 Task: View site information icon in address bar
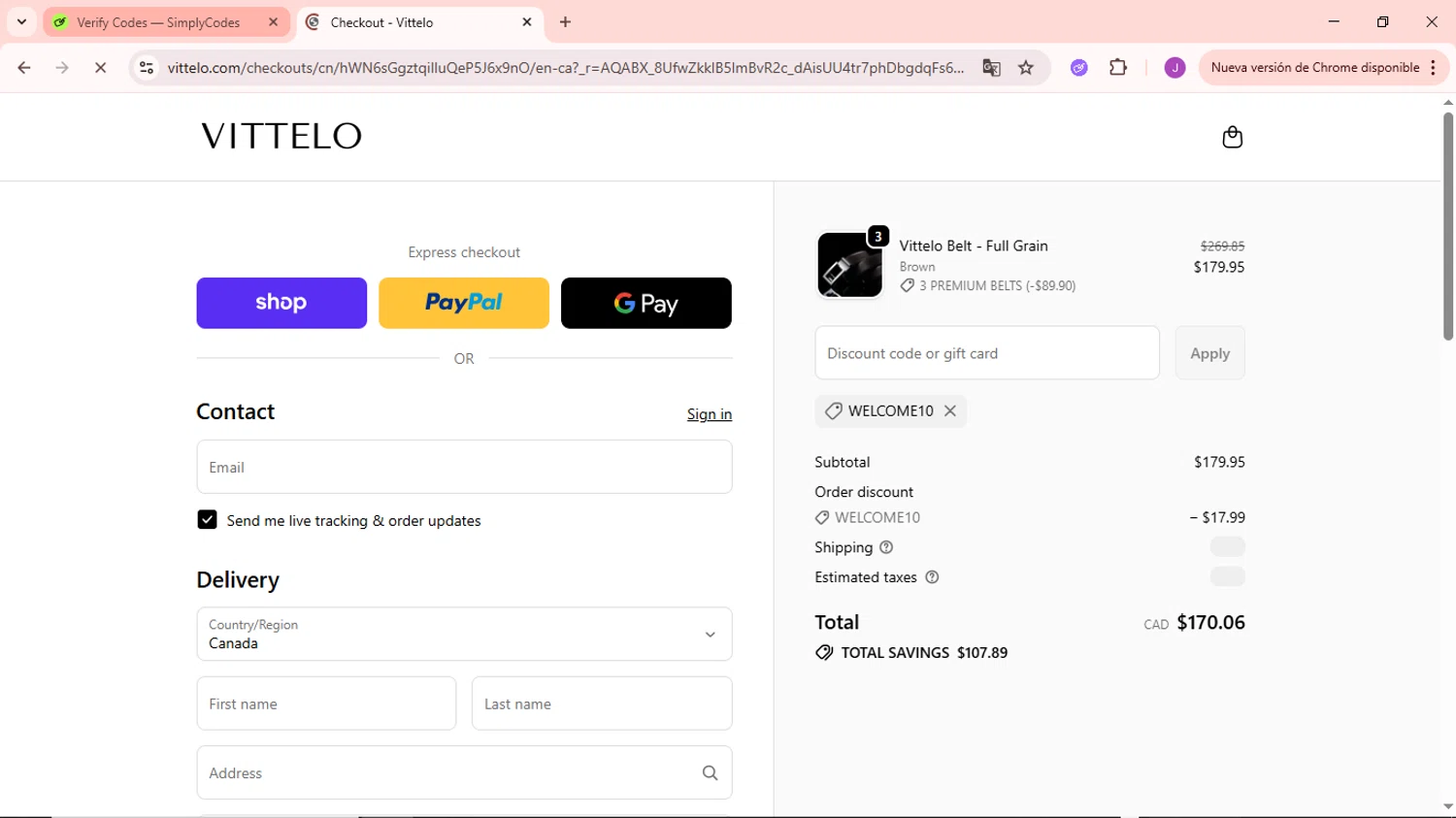147,68
